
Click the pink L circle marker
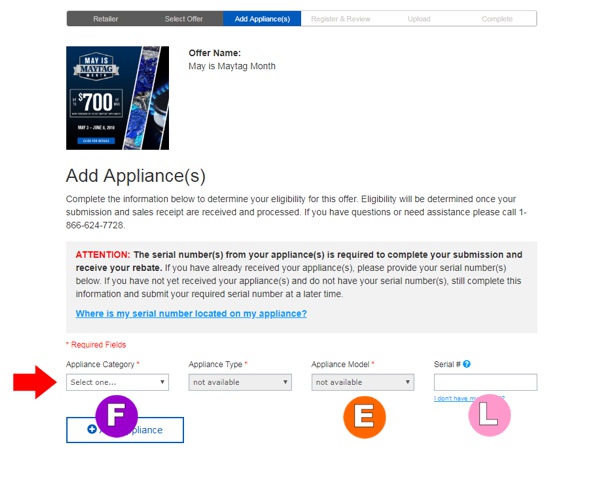[489, 415]
